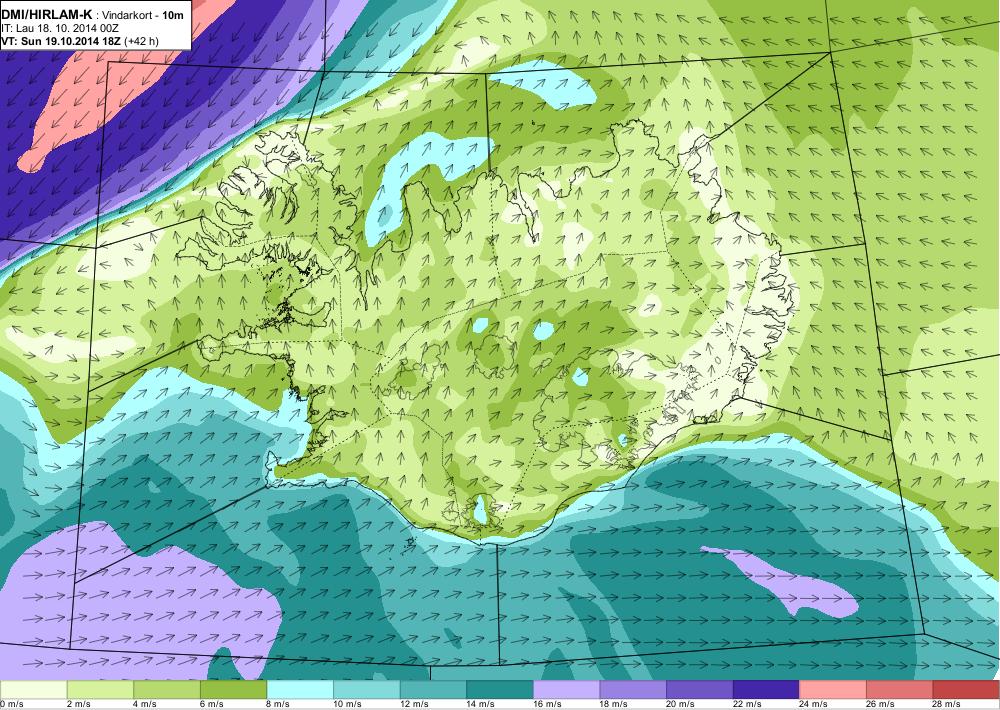Select the light cyan swatch between 8 and 10 m/s
Viewport: 1000px width, 710px height.
click(300, 690)
